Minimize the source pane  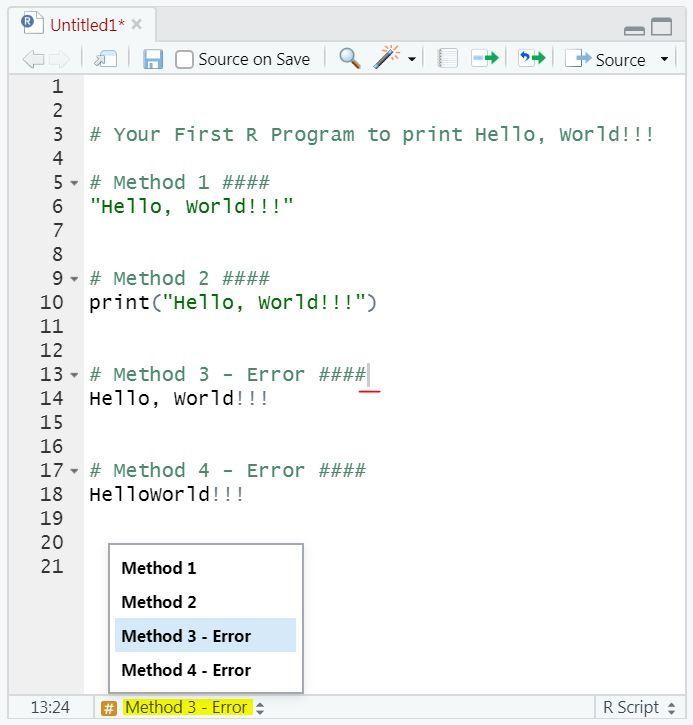634,31
